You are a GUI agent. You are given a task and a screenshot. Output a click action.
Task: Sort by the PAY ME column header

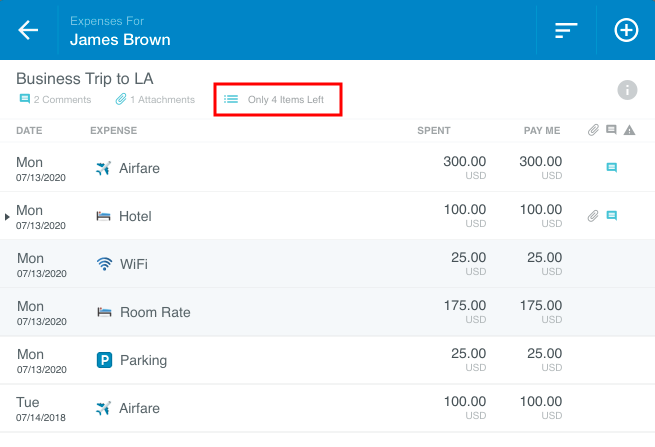pyautogui.click(x=542, y=130)
